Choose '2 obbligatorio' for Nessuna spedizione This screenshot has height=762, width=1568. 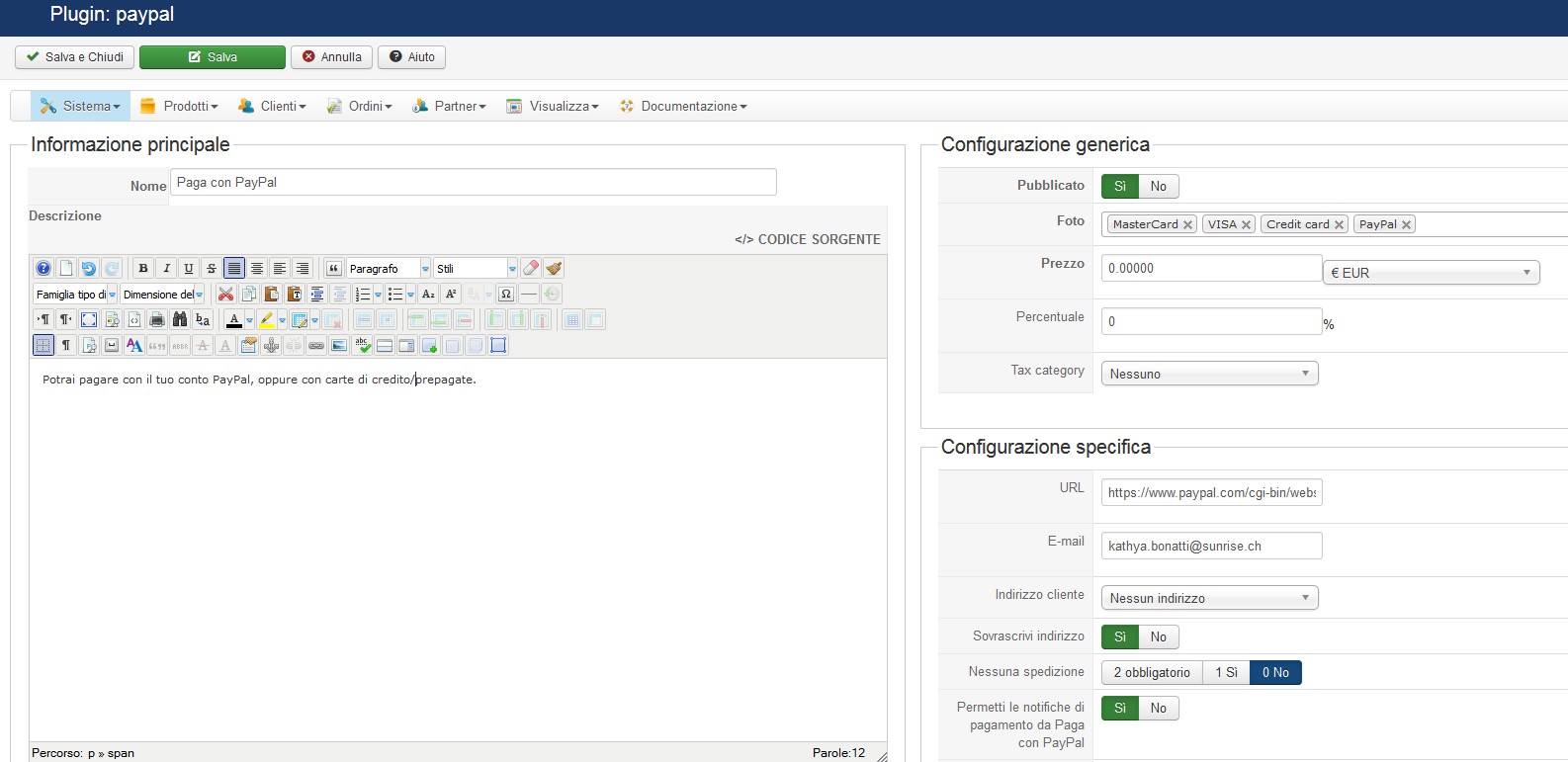[x=1152, y=672]
